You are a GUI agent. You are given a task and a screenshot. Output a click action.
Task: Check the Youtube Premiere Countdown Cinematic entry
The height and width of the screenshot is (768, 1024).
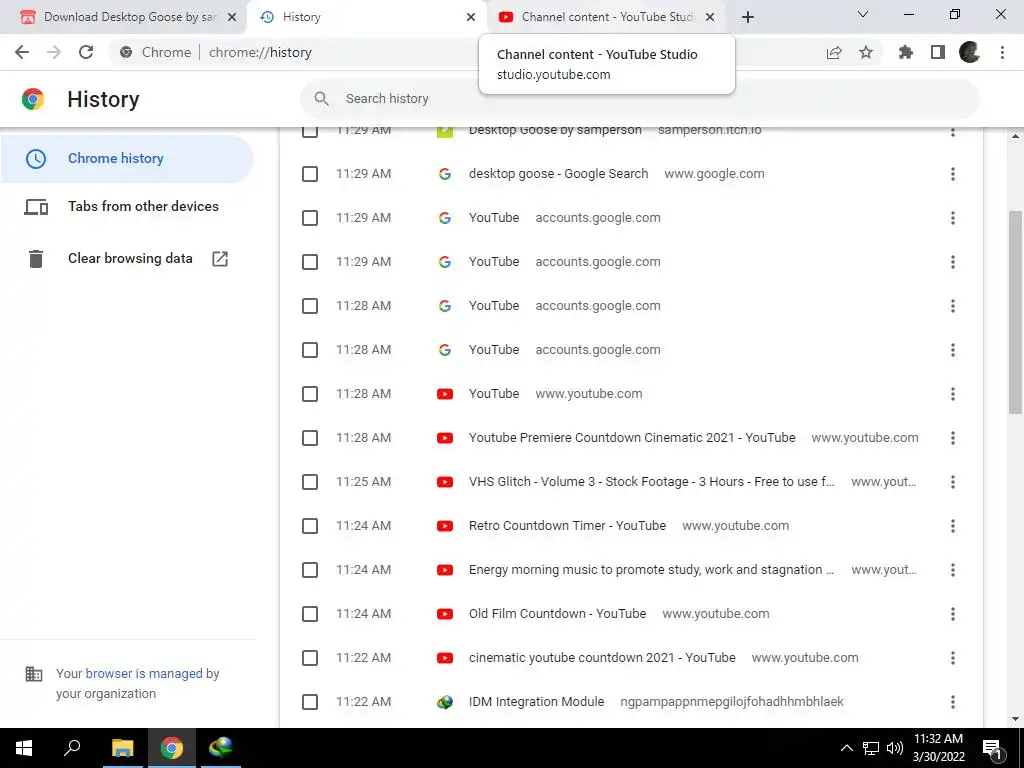310,438
